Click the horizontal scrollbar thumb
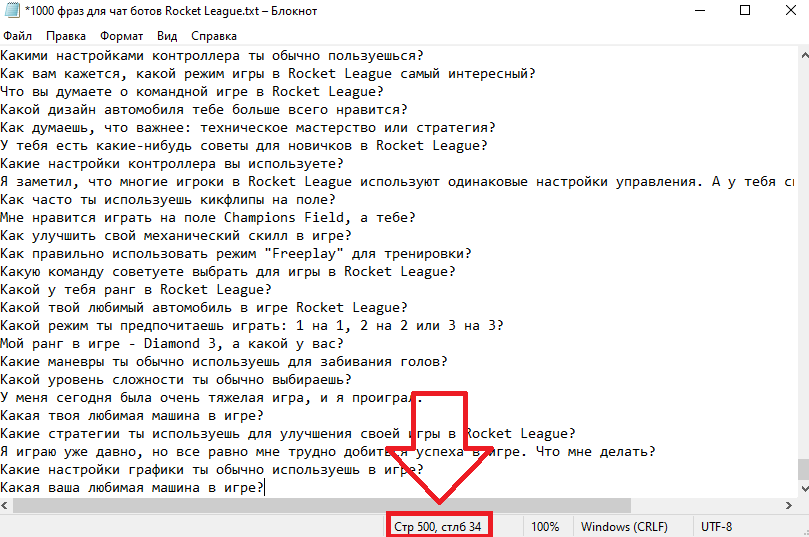Image resolution: width=809 pixels, height=537 pixels. pyautogui.click(x=321, y=506)
